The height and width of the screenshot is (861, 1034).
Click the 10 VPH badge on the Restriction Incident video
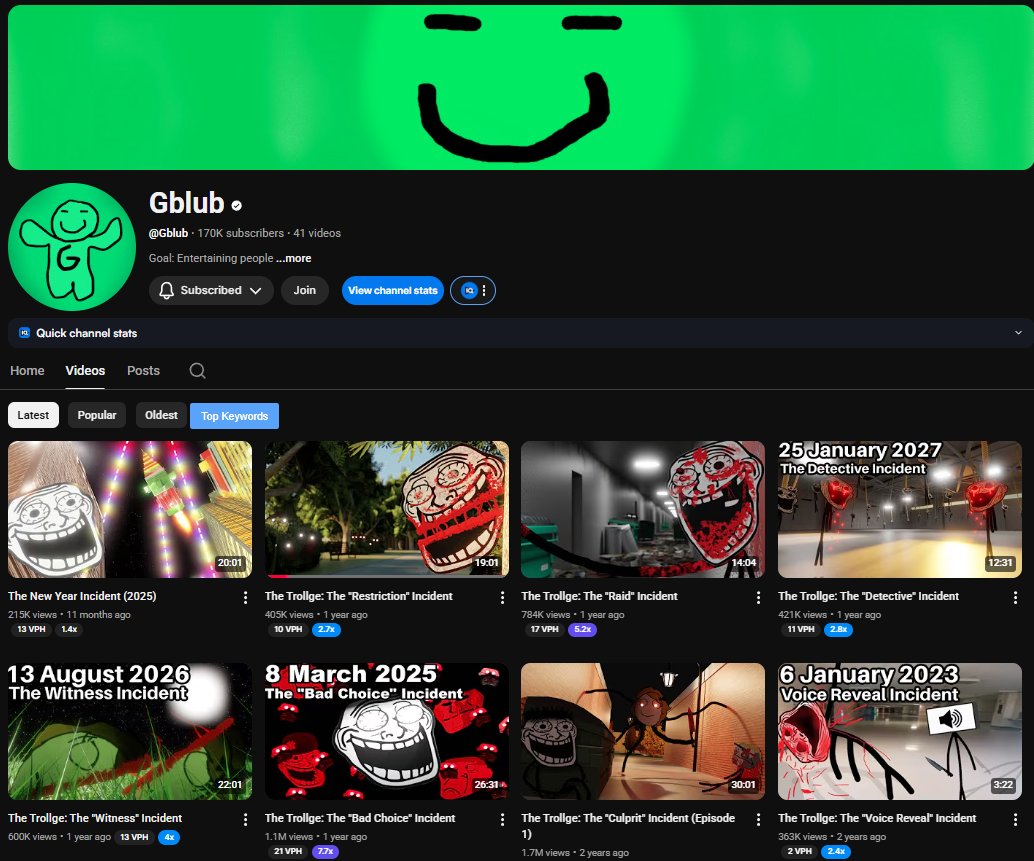pyautogui.click(x=288, y=629)
